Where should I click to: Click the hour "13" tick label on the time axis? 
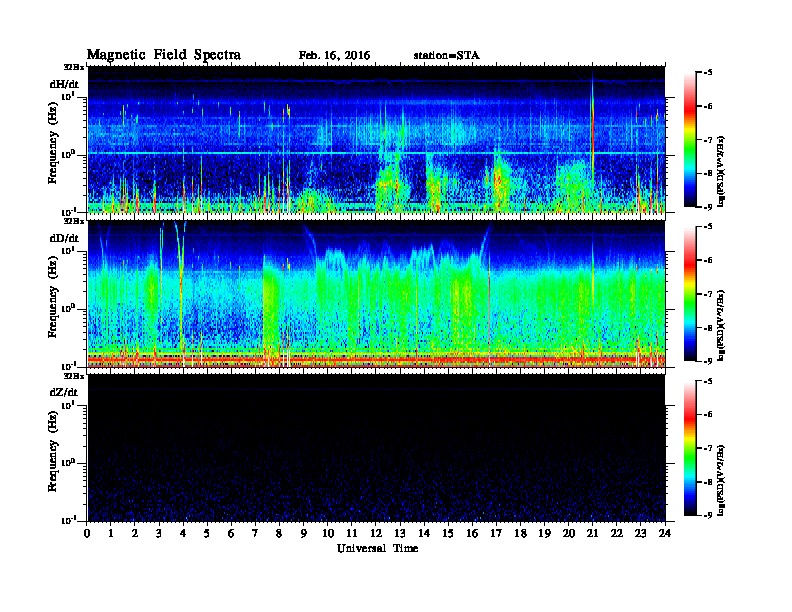click(x=400, y=533)
